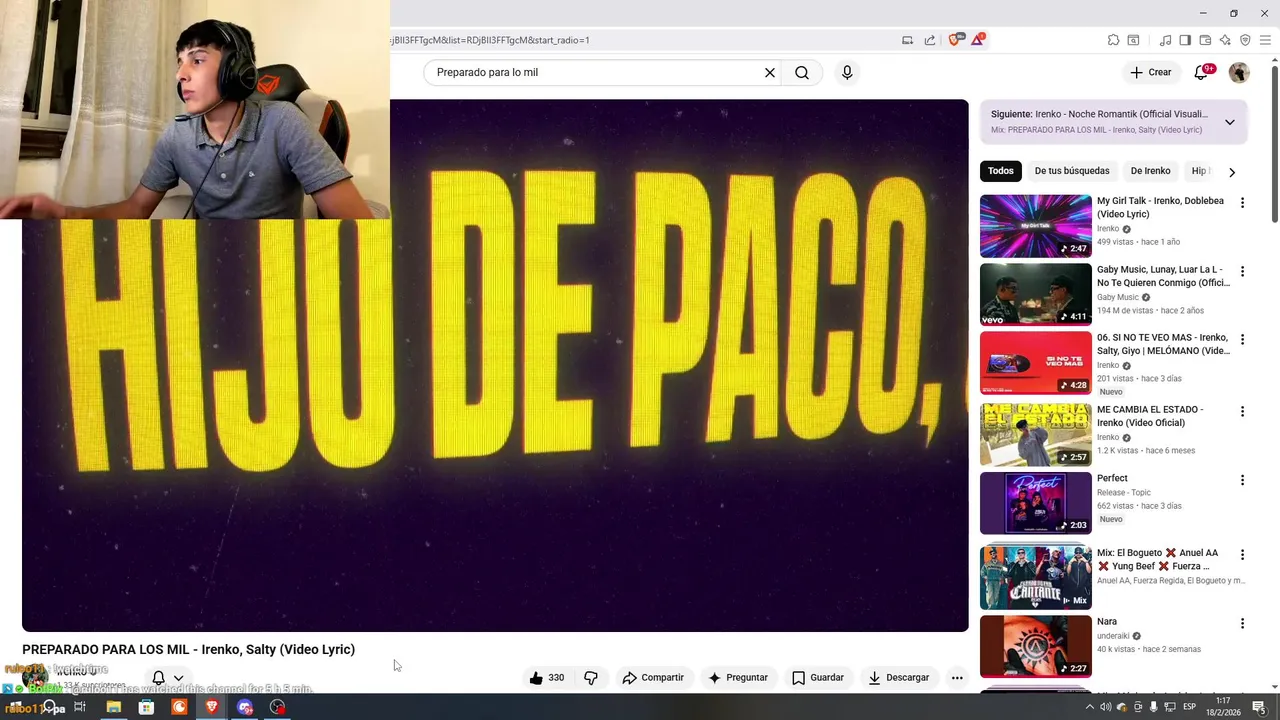Image resolution: width=1280 pixels, height=720 pixels.
Task: Open options menu for SI NO TE VEO MAS
Action: (1242, 340)
